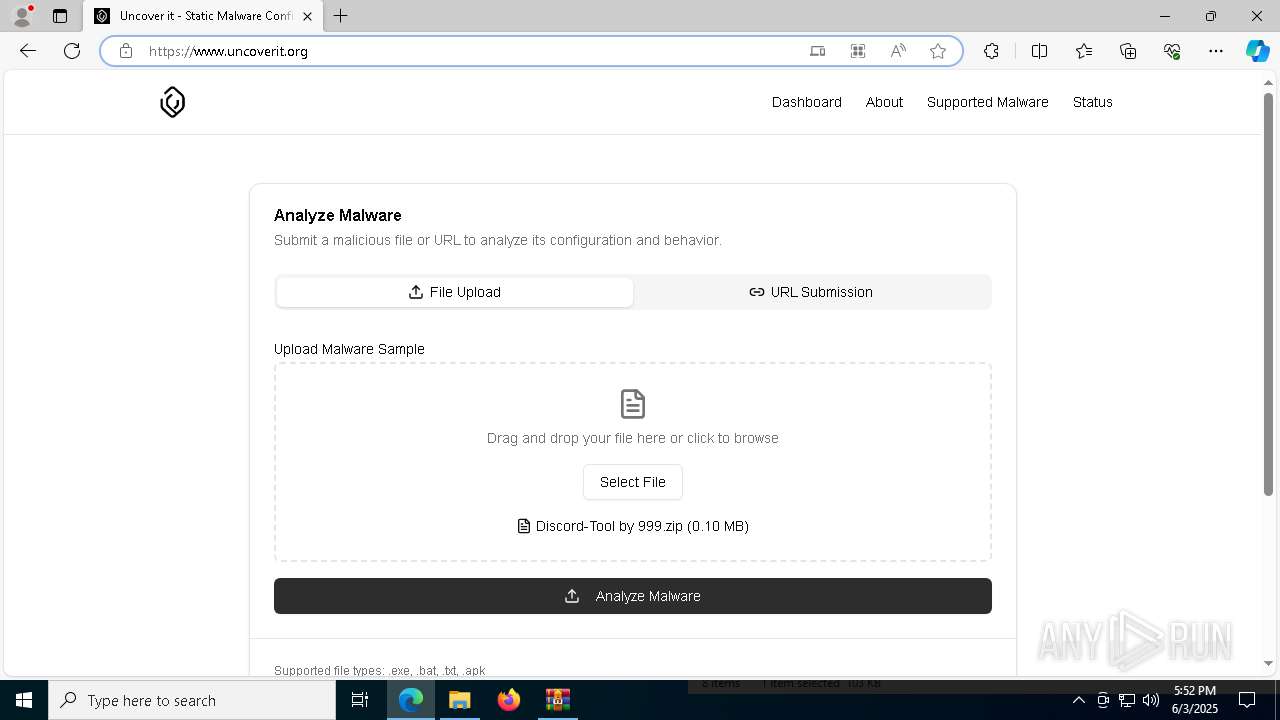Image resolution: width=1280 pixels, height=720 pixels.
Task: Open the Copilot sidebar icon
Action: [1257, 51]
